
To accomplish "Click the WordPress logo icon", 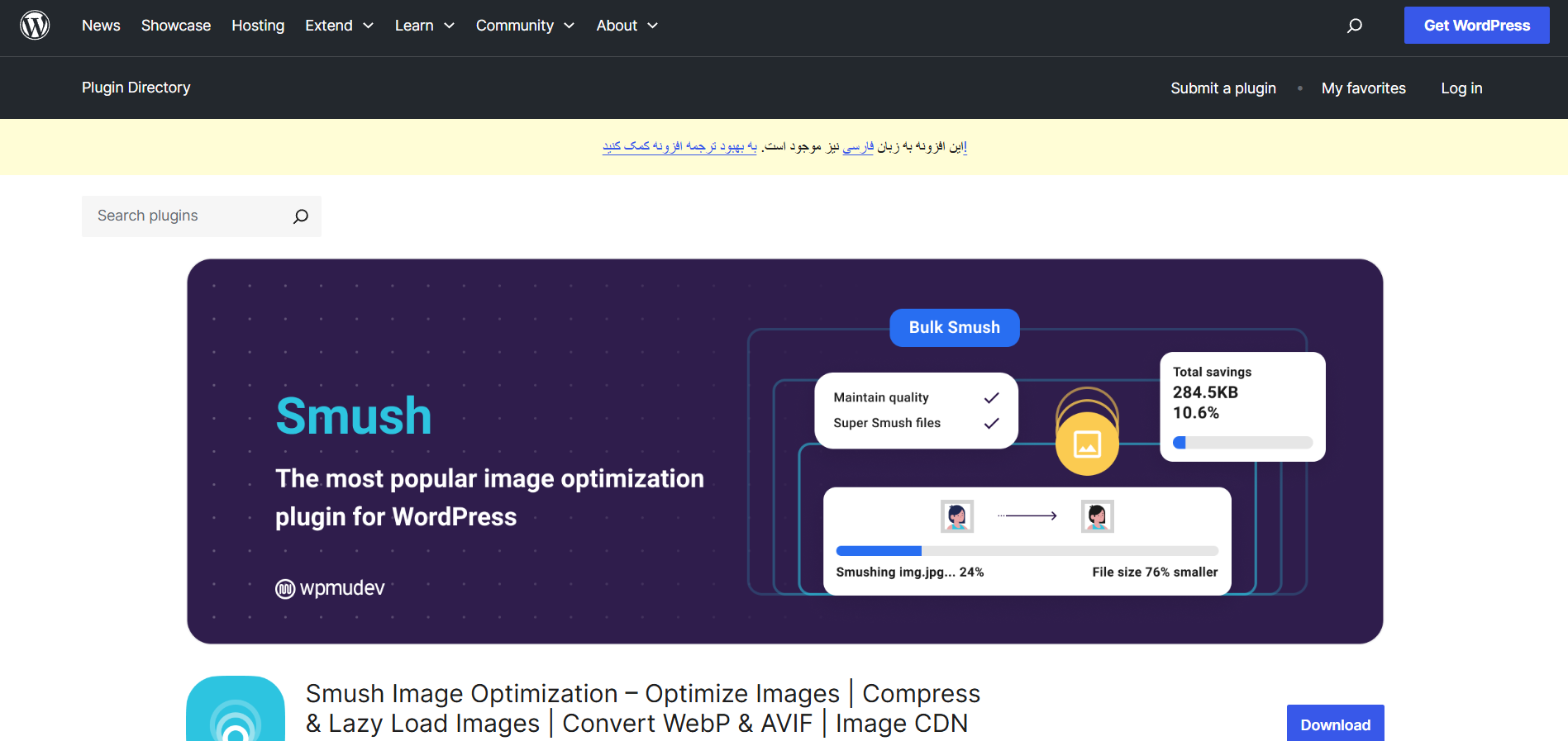I will point(35,26).
